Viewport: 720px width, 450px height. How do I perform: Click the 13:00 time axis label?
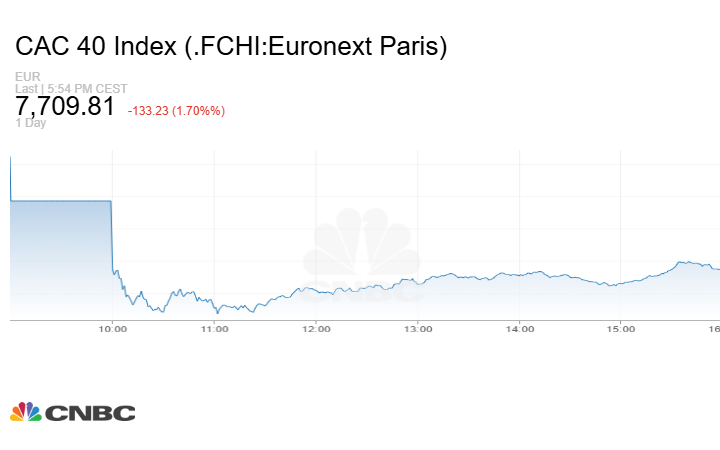pos(418,329)
